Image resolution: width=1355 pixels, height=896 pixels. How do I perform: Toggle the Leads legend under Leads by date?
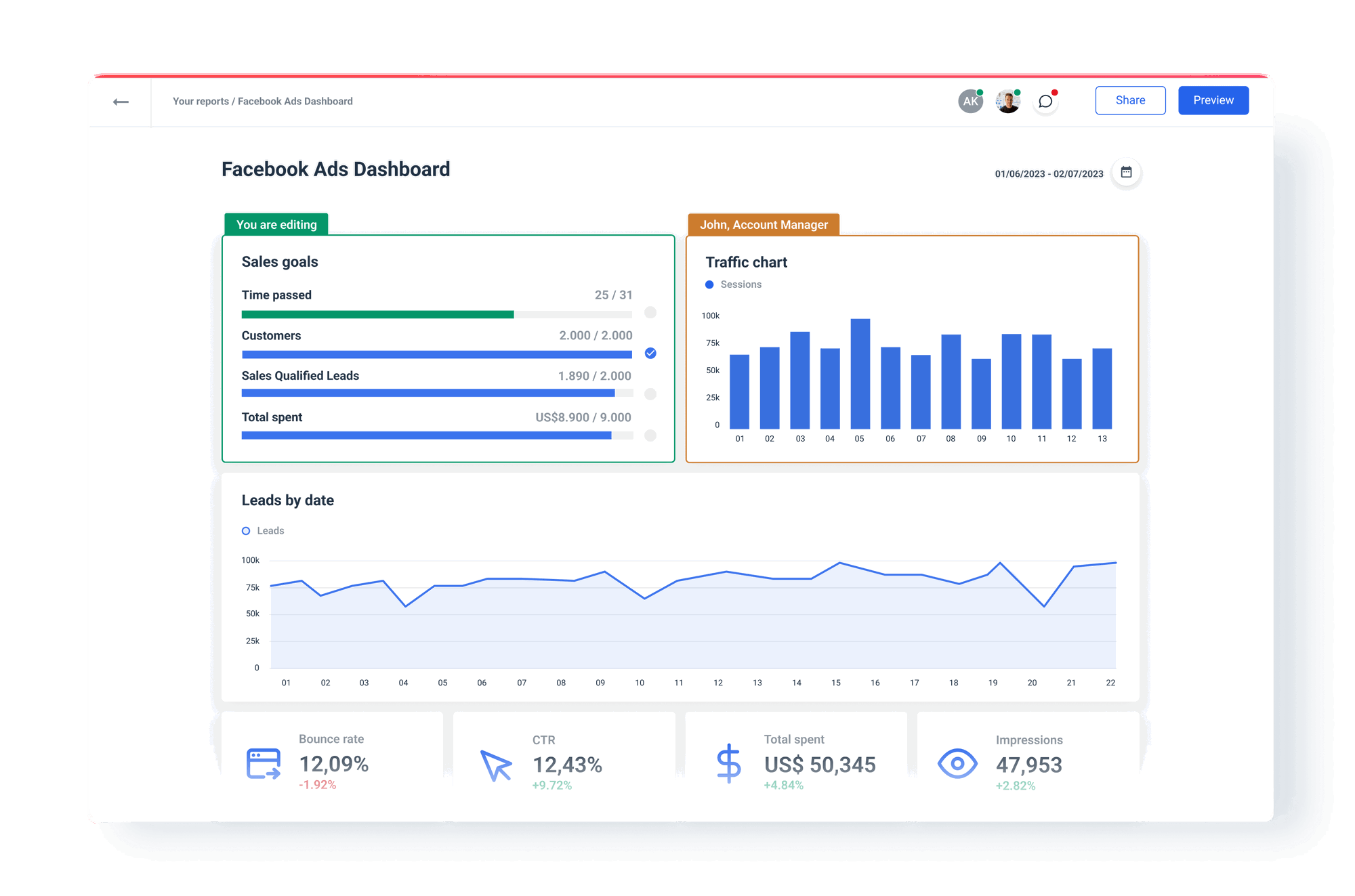(263, 530)
